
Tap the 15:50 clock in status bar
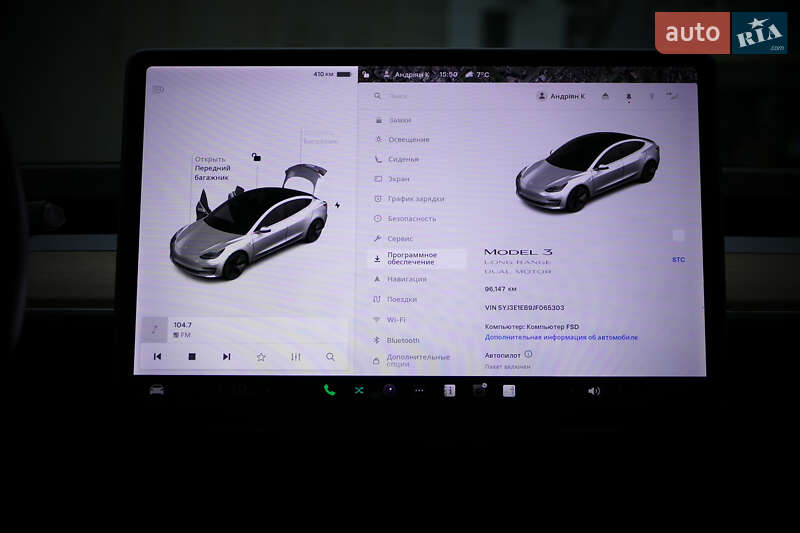pos(448,74)
